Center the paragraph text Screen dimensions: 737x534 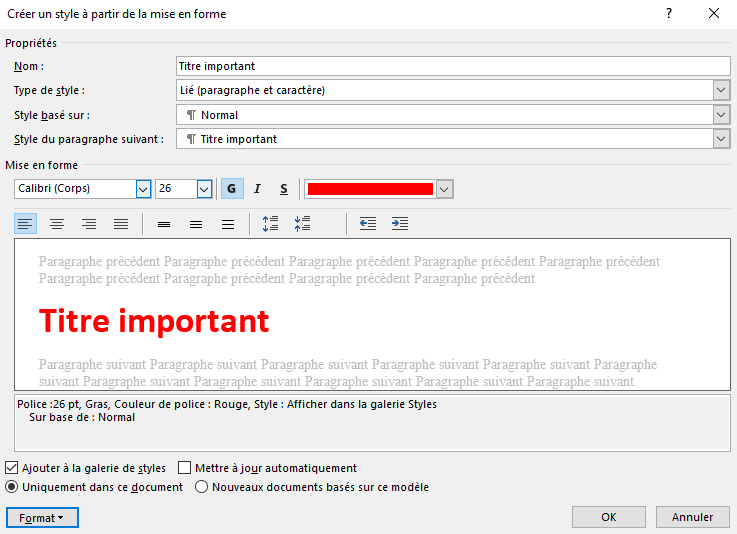57,224
